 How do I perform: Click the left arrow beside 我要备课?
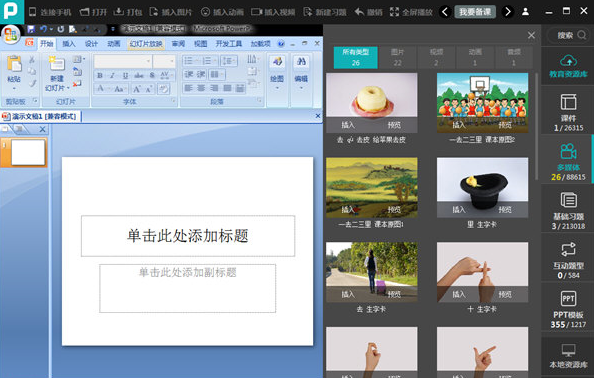click(x=445, y=12)
